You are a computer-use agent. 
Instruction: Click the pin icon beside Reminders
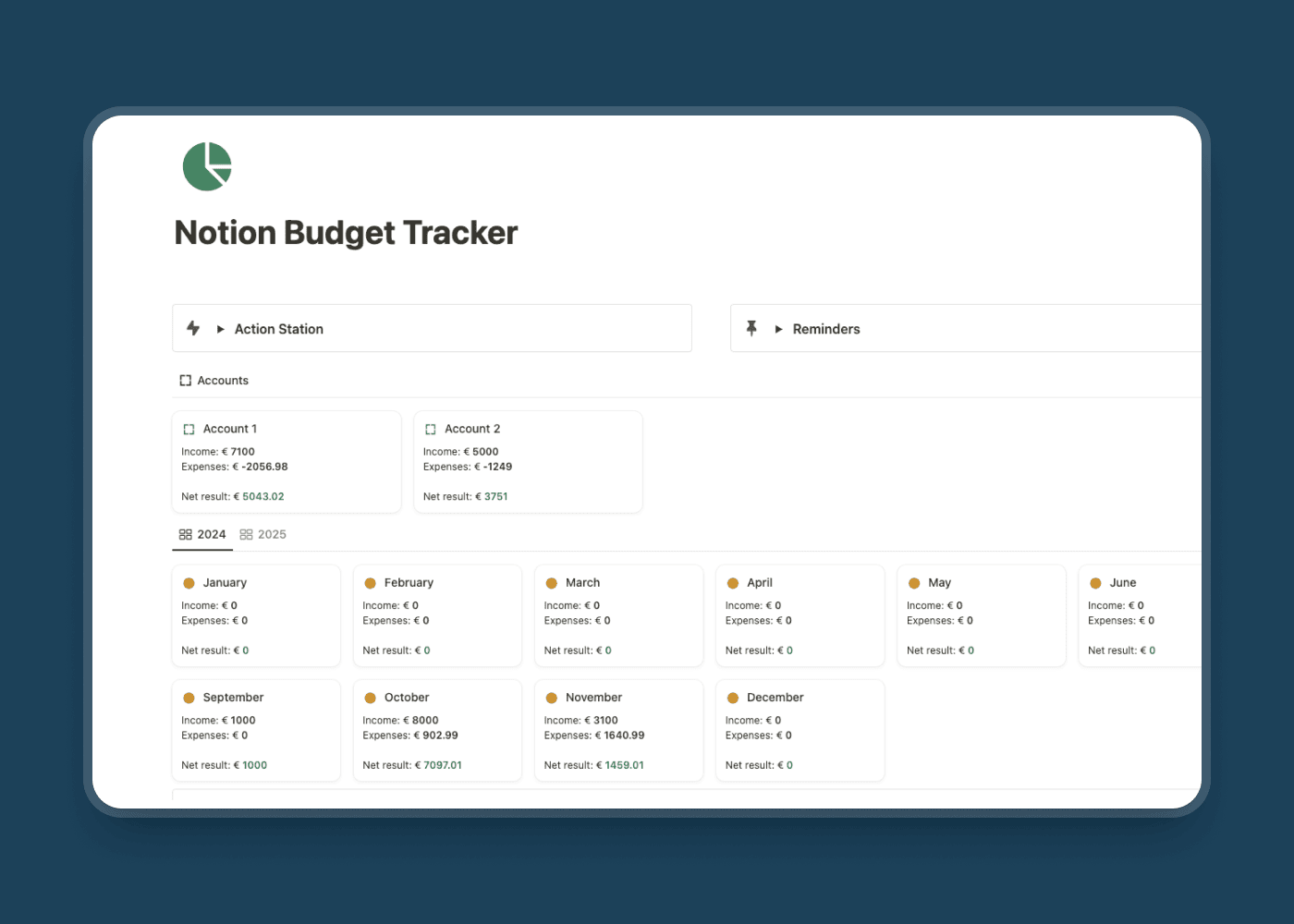751,328
